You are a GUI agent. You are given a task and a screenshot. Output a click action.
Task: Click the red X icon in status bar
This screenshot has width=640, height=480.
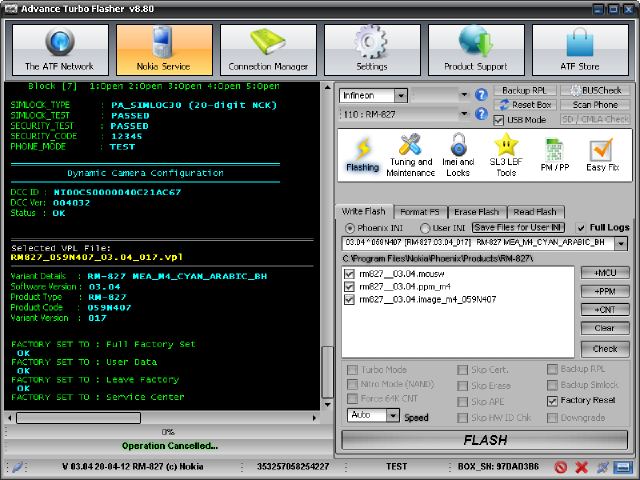[x=582, y=467]
